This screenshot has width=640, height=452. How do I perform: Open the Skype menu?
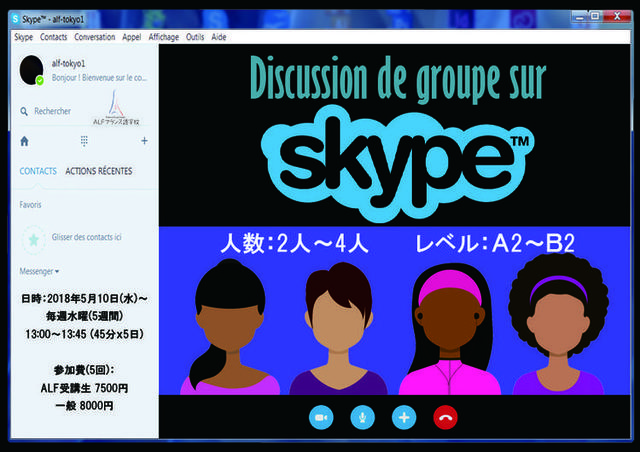(x=23, y=37)
